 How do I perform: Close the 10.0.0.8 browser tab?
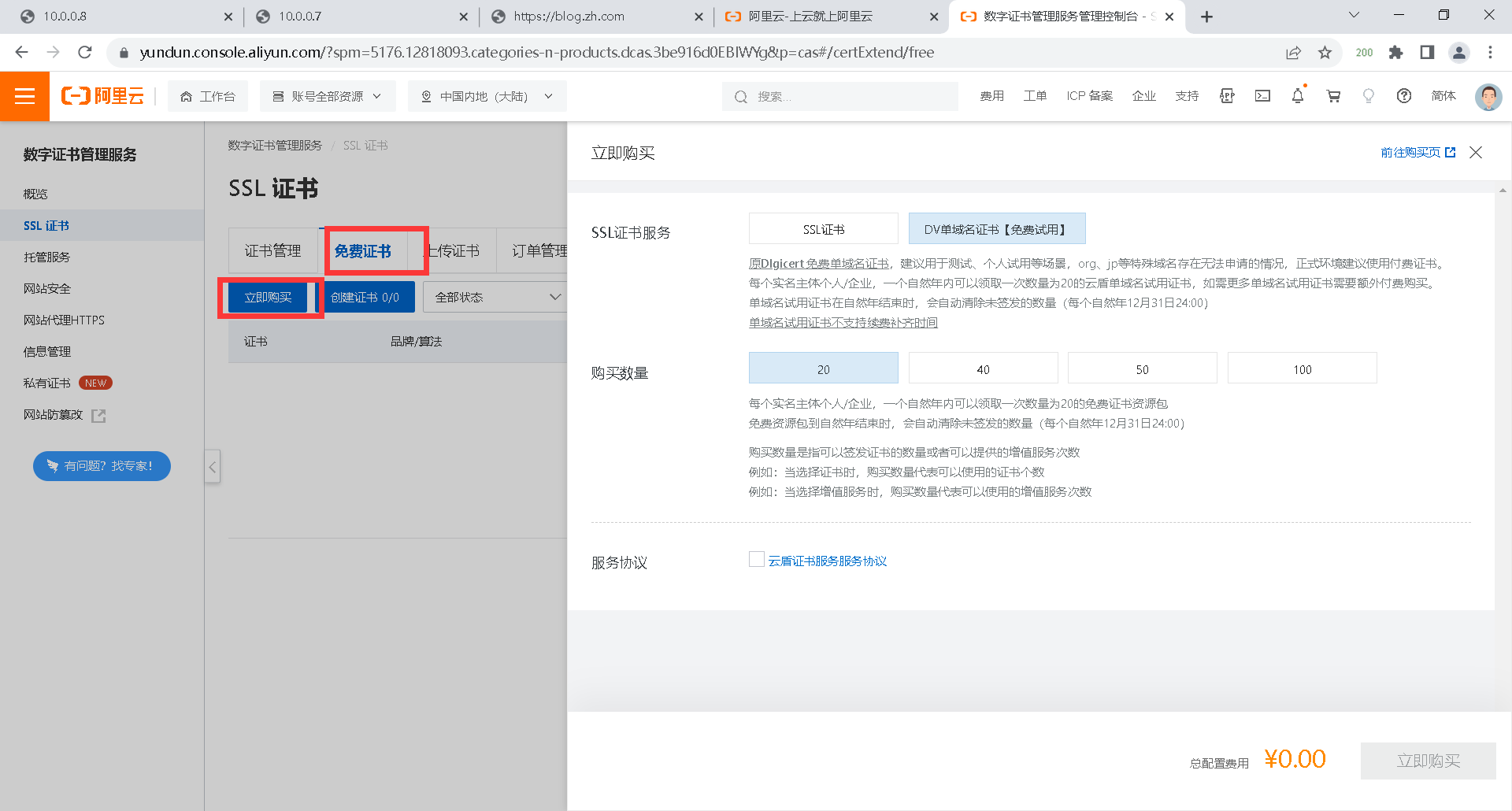(228, 17)
